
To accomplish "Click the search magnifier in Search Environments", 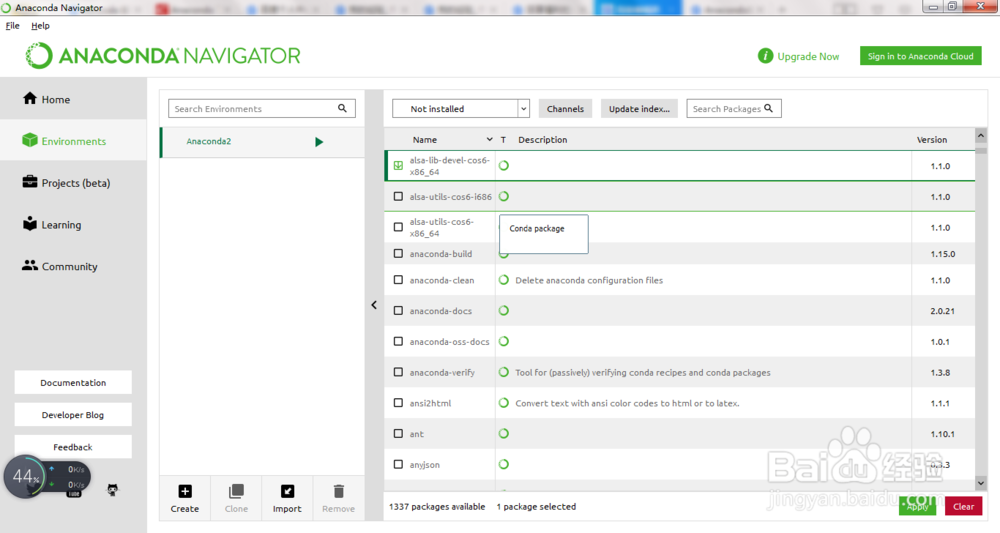I will click(342, 108).
